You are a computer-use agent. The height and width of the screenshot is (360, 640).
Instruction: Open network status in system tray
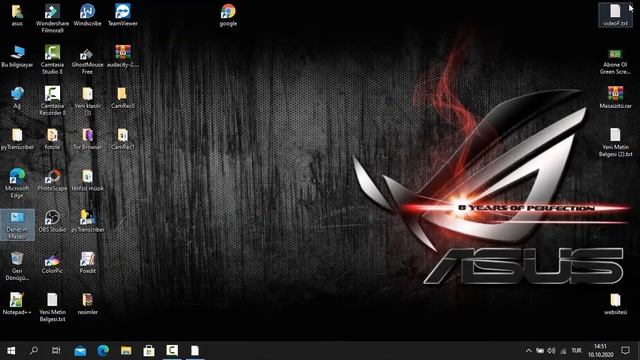click(x=563, y=351)
